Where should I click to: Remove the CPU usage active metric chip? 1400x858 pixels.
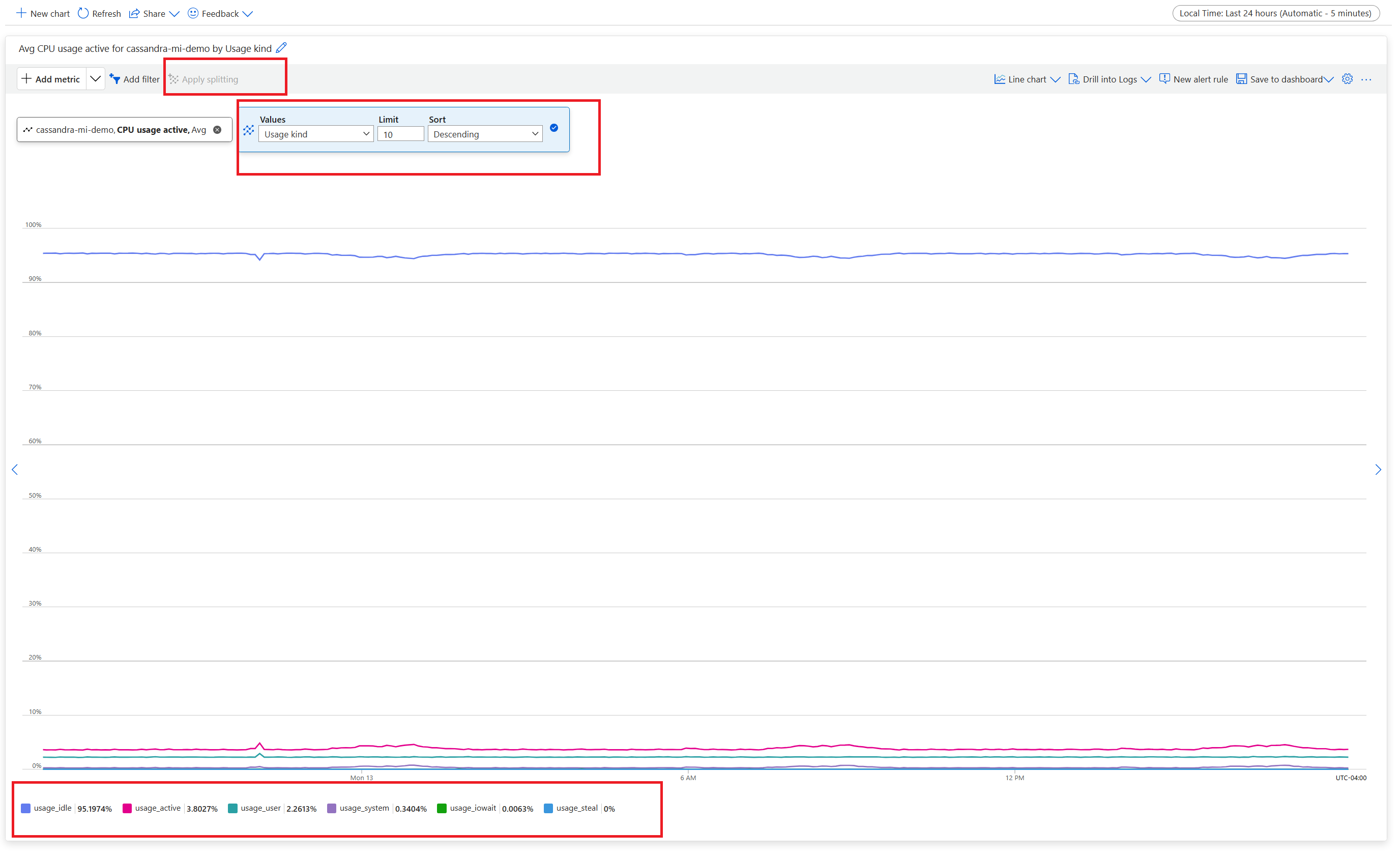tap(218, 130)
